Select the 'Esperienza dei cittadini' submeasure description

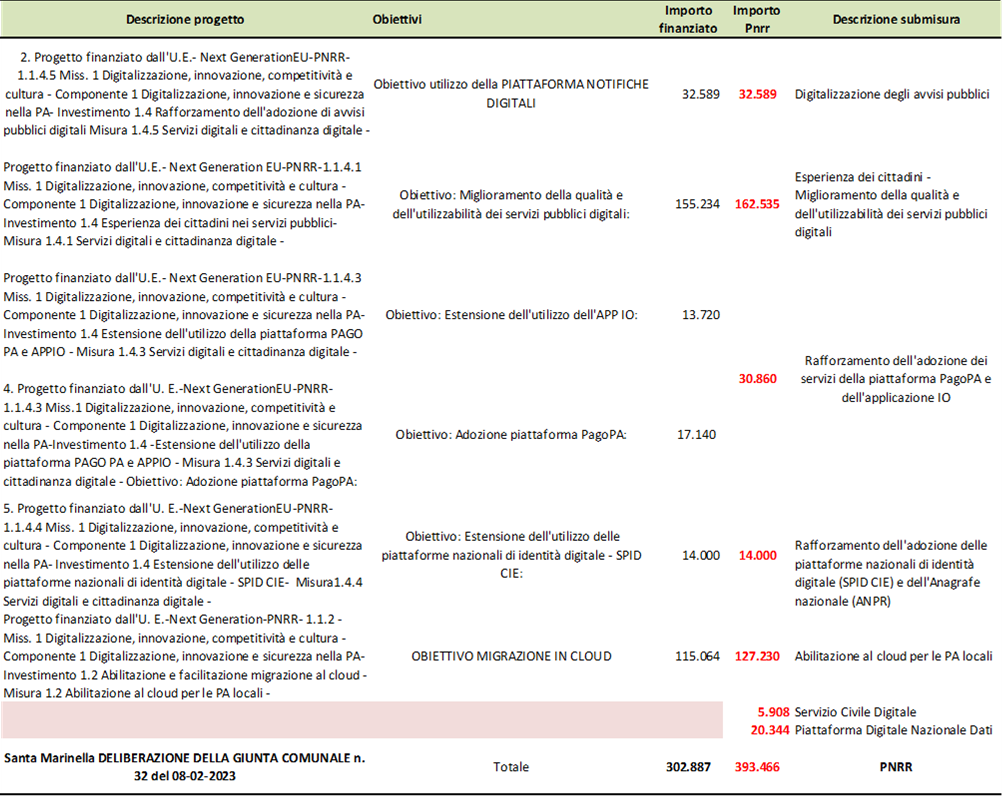(891, 204)
